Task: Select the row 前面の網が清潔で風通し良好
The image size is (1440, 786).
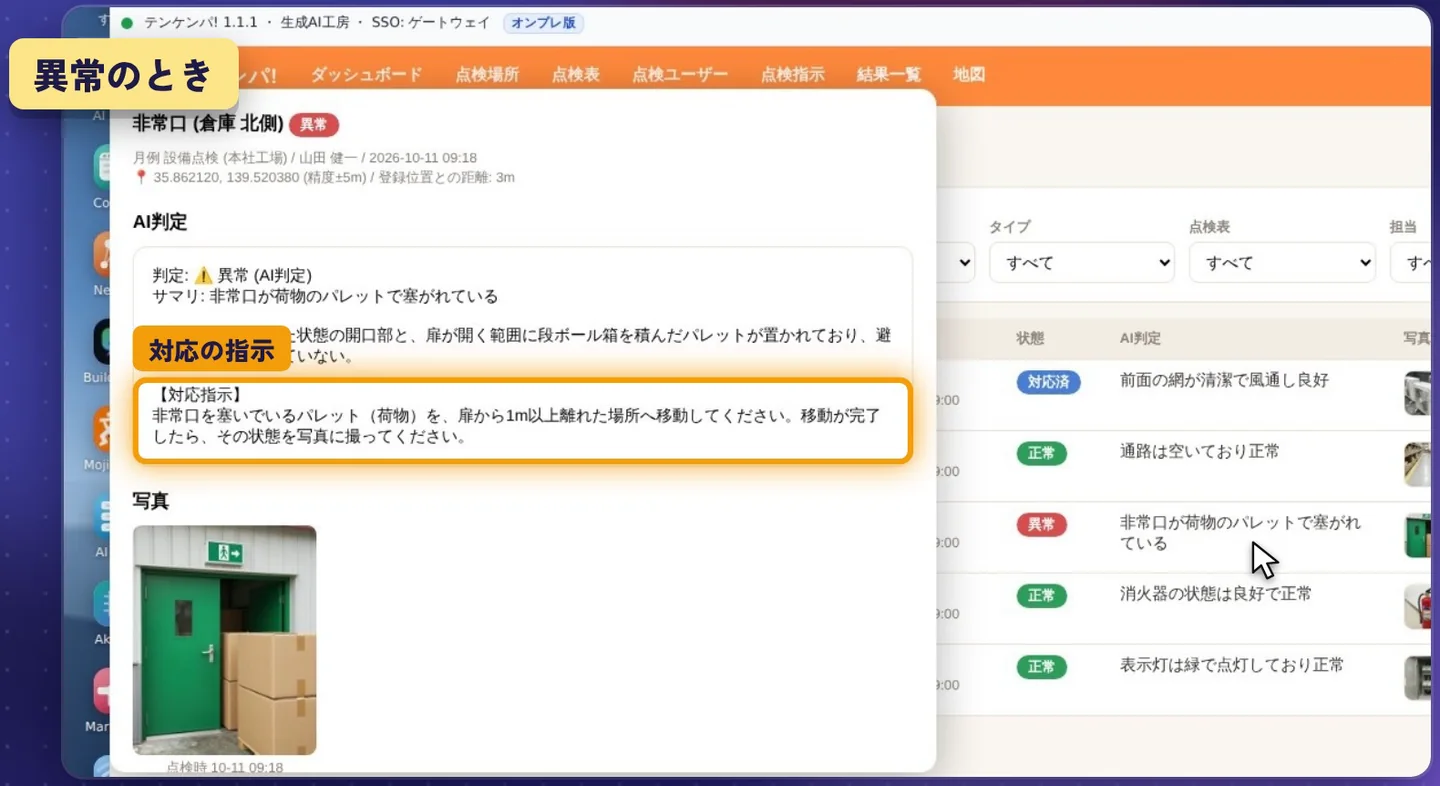Action: tap(1184, 395)
